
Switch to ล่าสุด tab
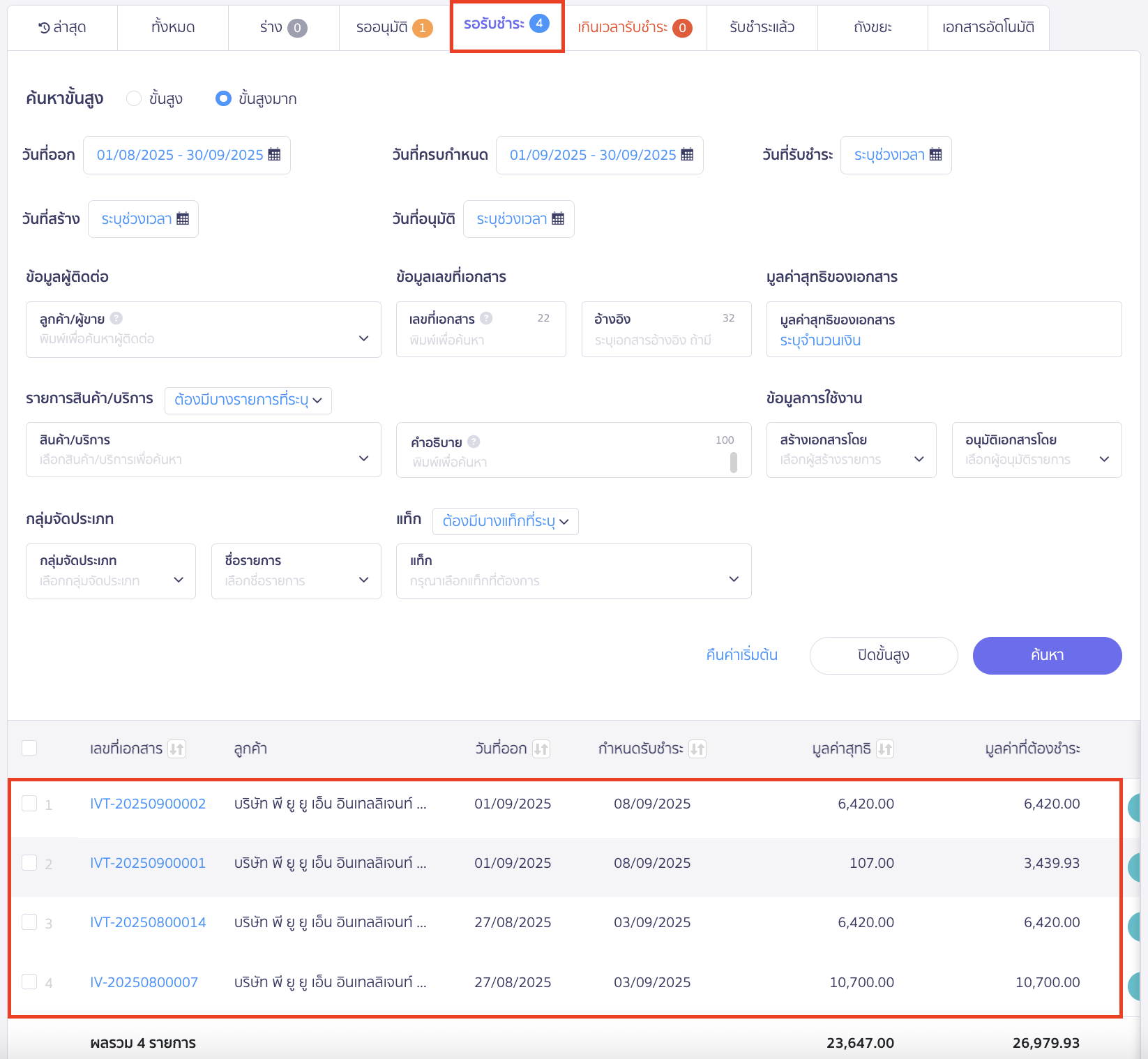62,28
